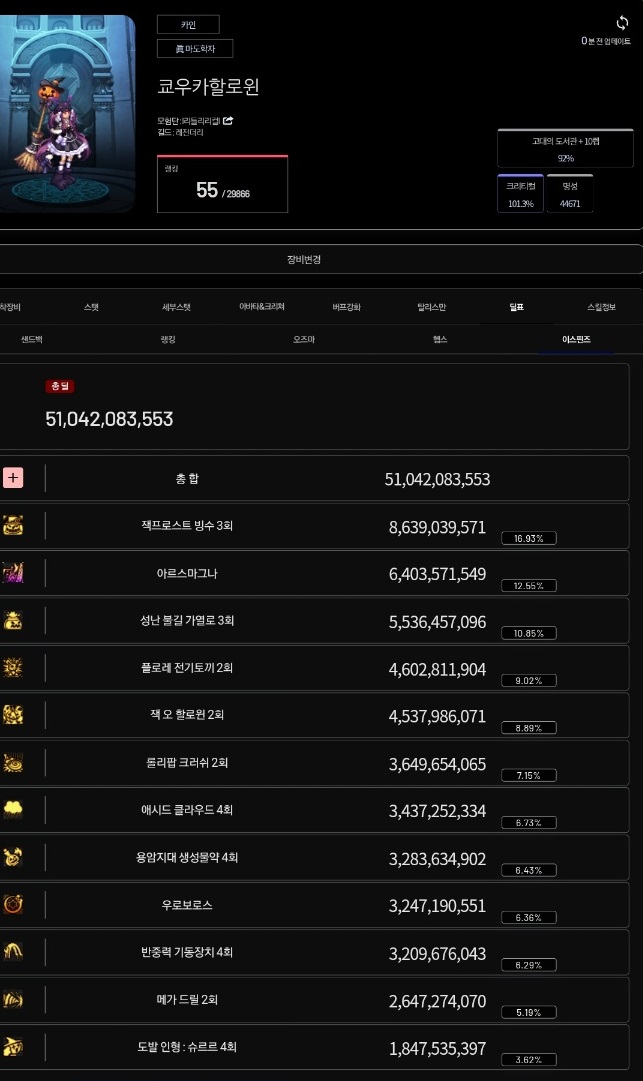Screen dimensions: 643x1081
Task: Click the refresh update icon
Action: click(x=622, y=22)
